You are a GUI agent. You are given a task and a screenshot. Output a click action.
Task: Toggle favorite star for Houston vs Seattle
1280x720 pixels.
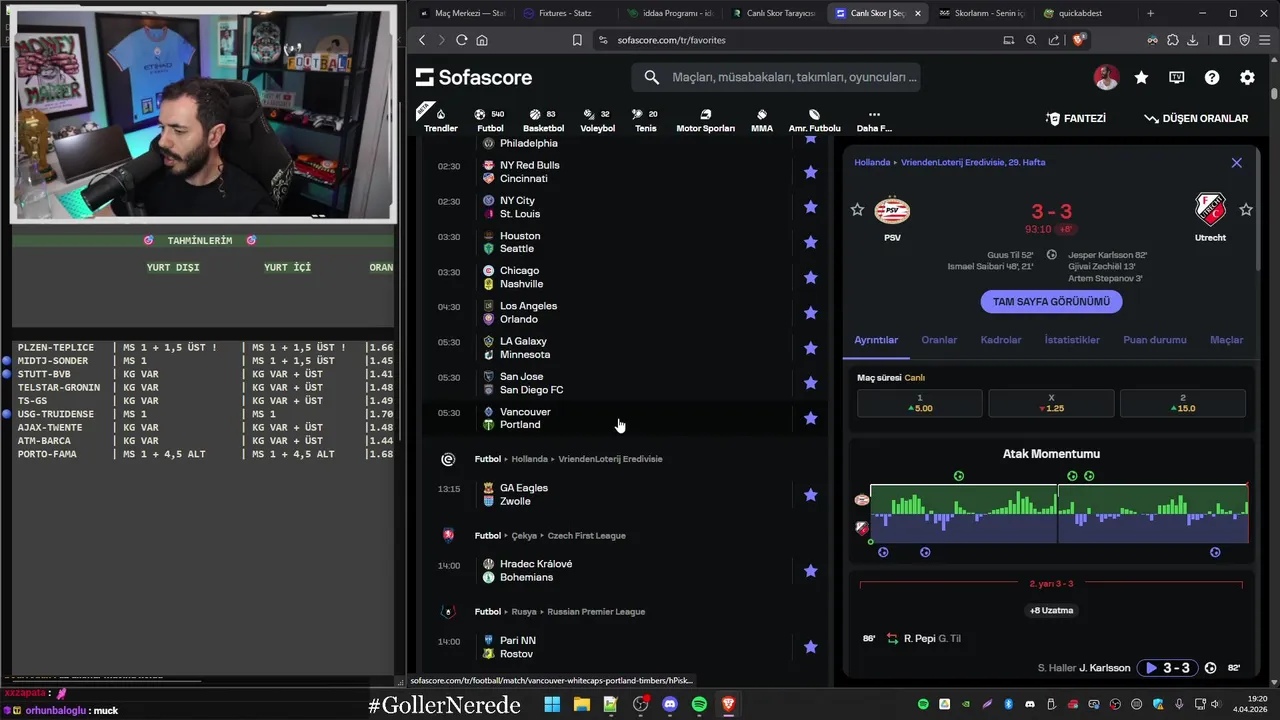pyautogui.click(x=811, y=242)
